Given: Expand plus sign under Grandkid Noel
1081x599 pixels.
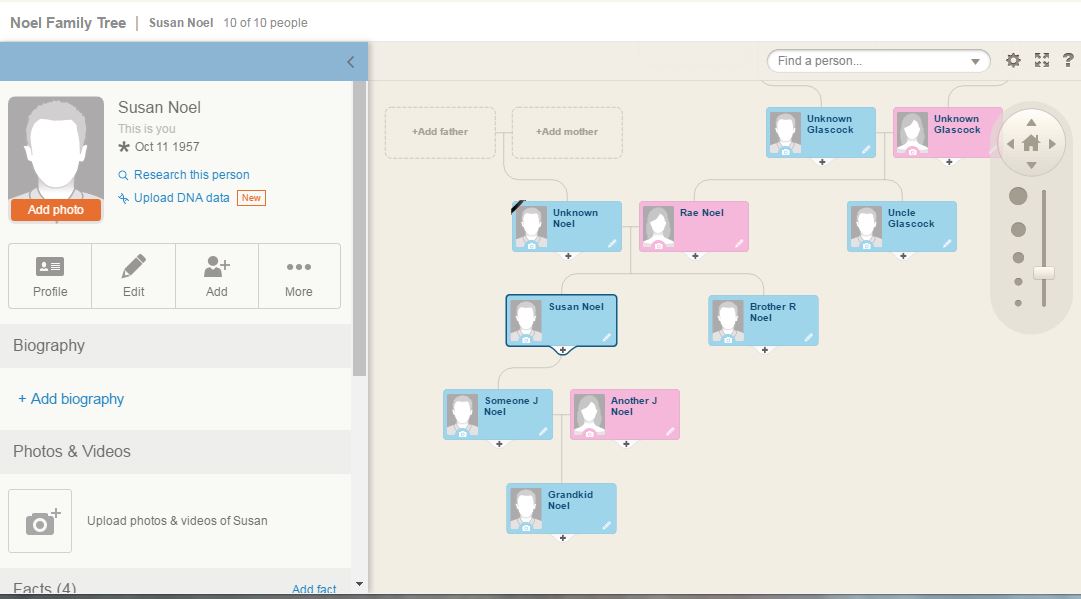Looking at the screenshot, I should pos(563,538).
